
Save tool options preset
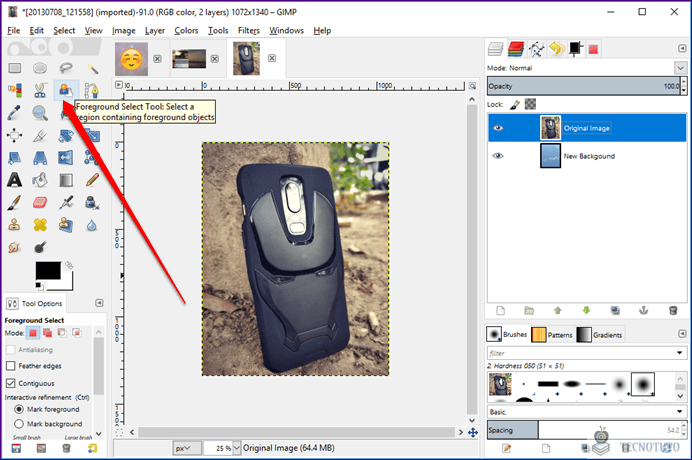(16, 449)
